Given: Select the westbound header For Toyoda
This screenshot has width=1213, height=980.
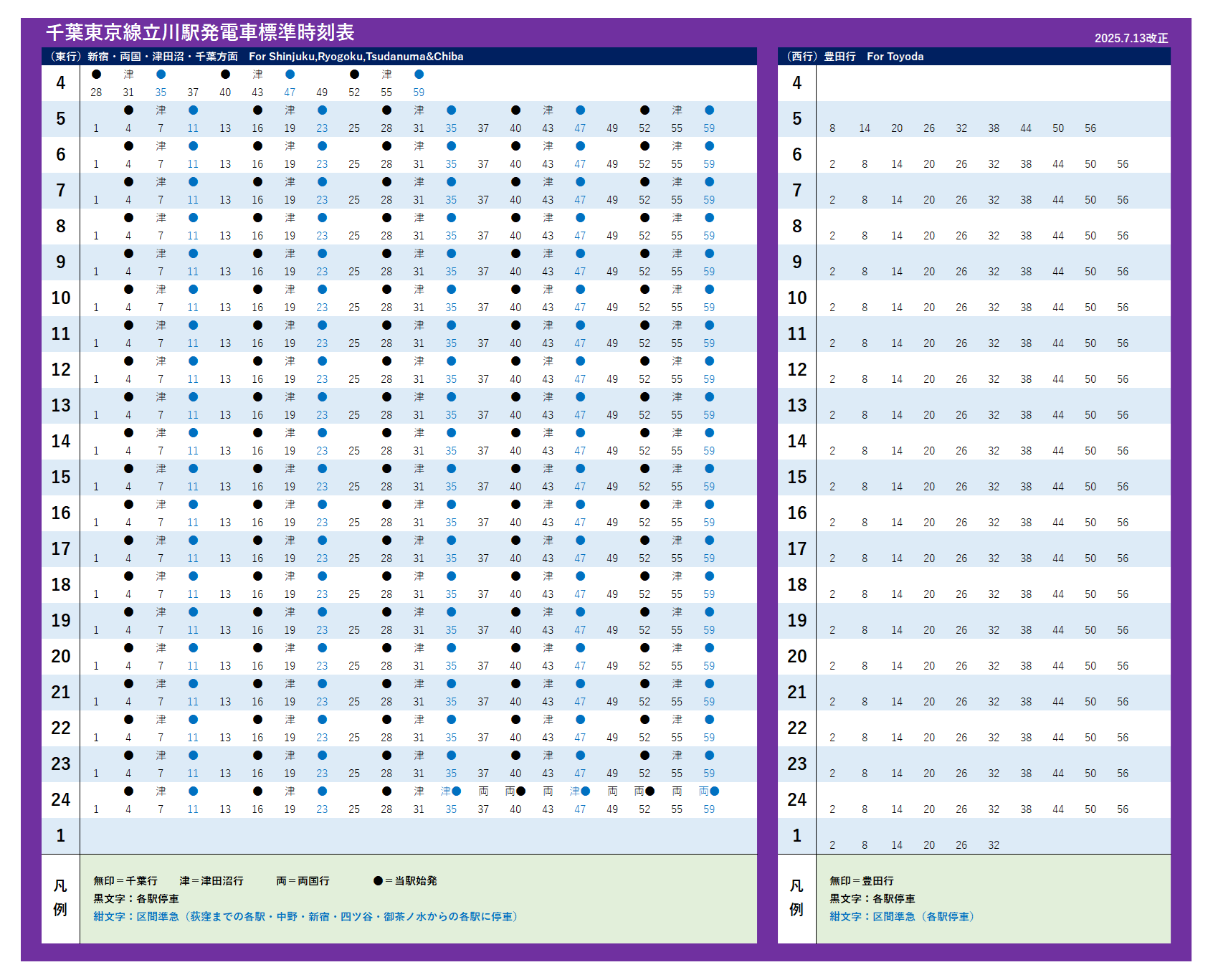Looking at the screenshot, I should coord(895,57).
